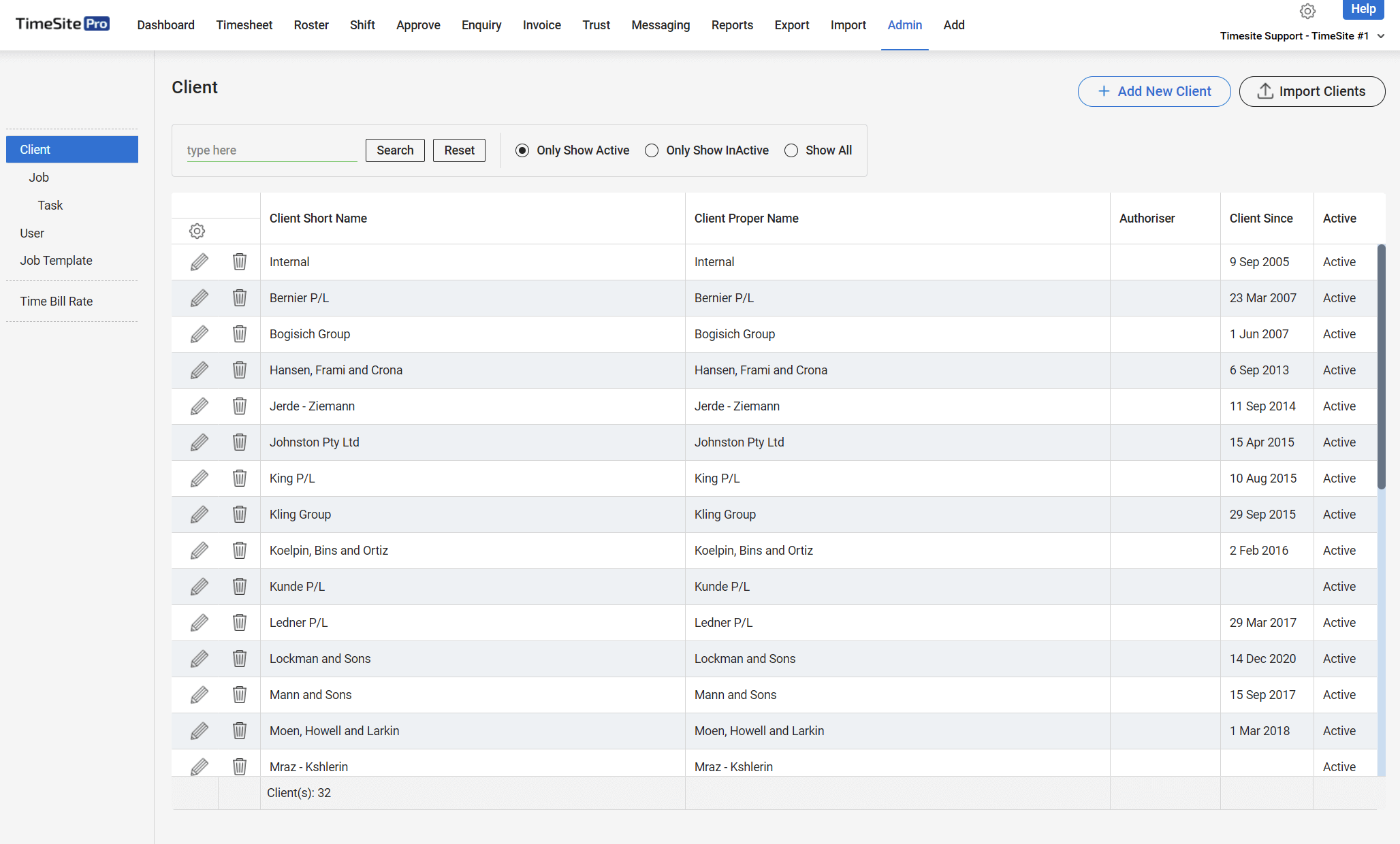The height and width of the screenshot is (844, 1400).
Task: Click the Add New Client button
Action: 1154,91
